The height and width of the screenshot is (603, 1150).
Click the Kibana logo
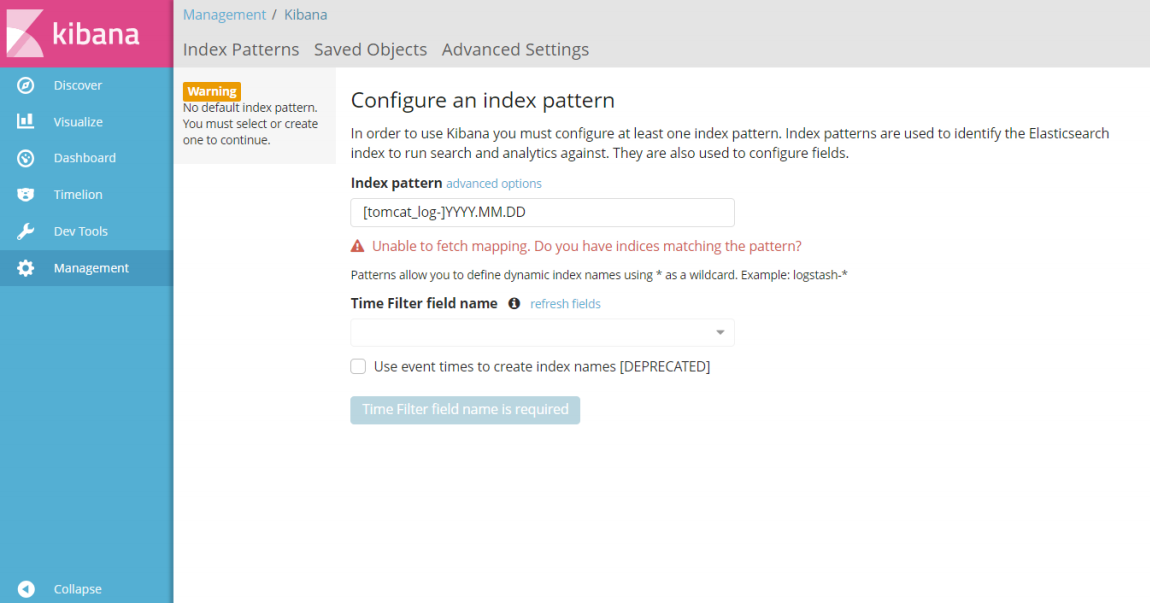[x=73, y=33]
